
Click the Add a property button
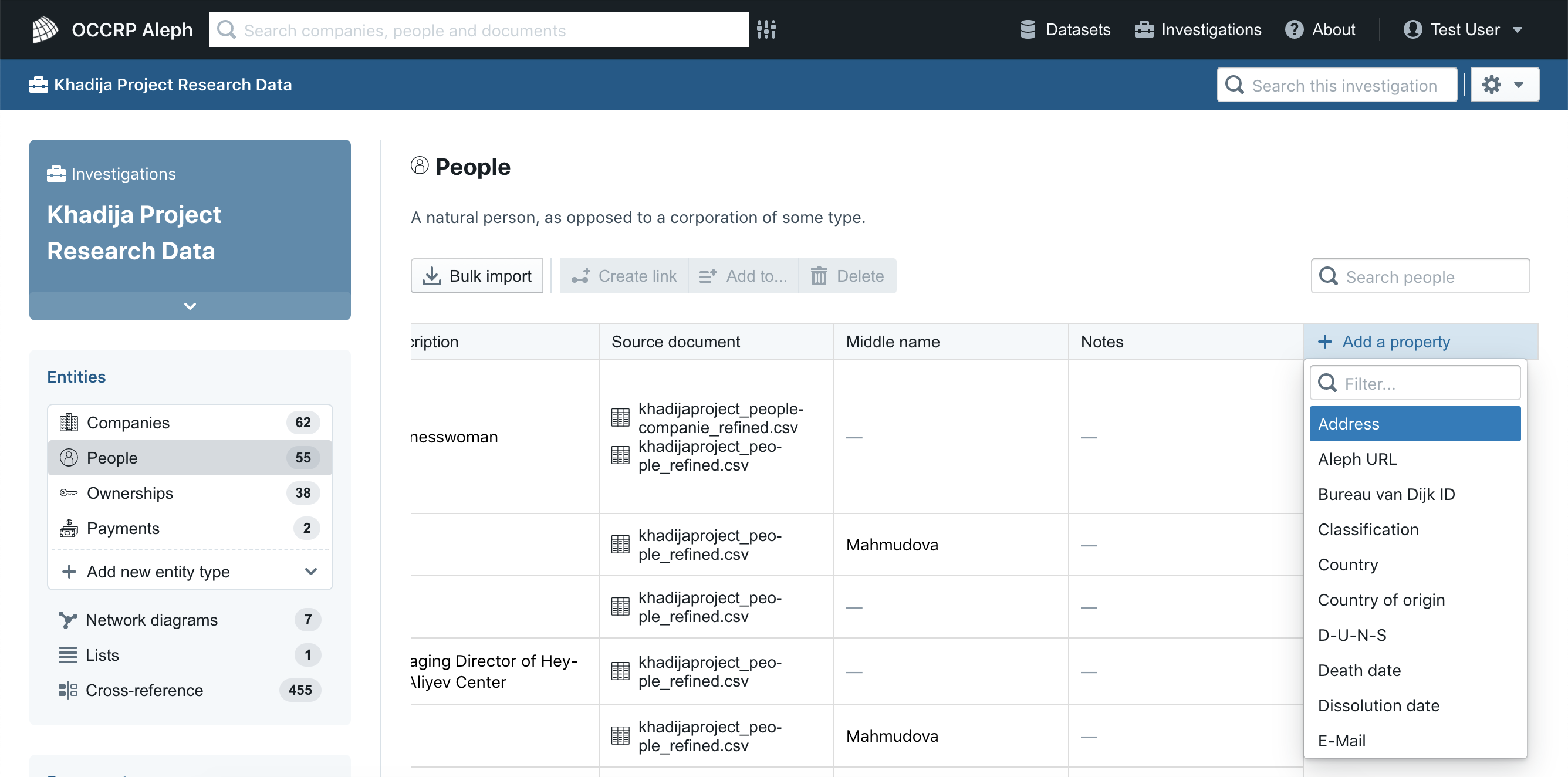[1420, 341]
